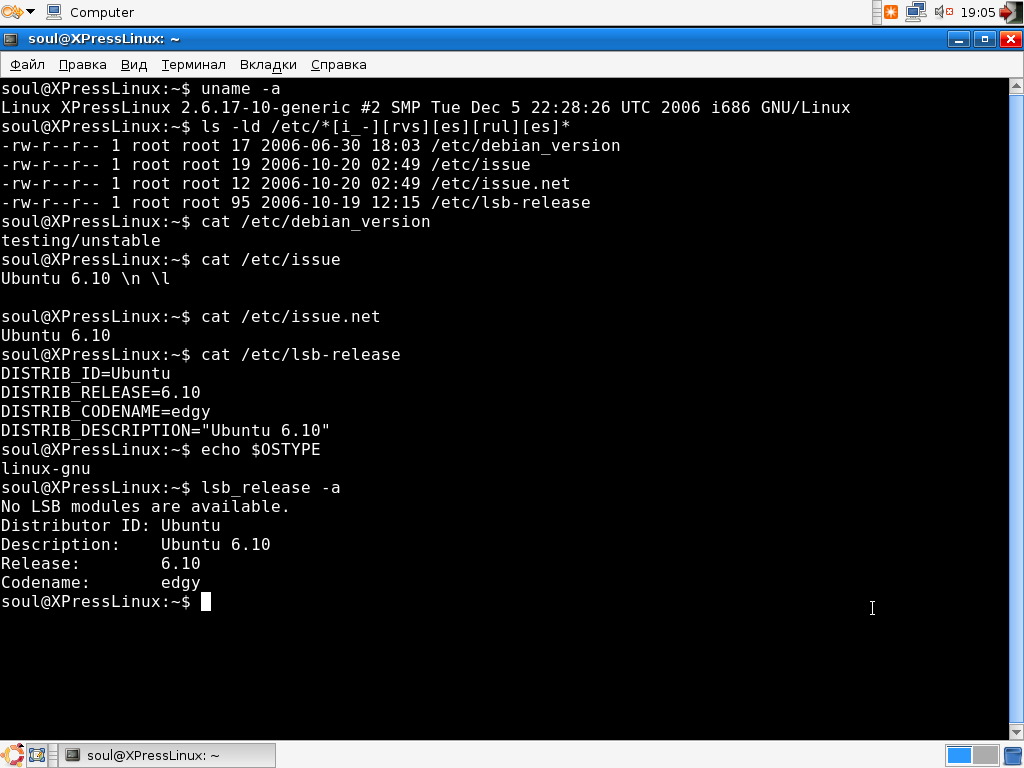This screenshot has width=1024, height=768.
Task: Click the 'linux-gnu' output line
Action: [46, 469]
